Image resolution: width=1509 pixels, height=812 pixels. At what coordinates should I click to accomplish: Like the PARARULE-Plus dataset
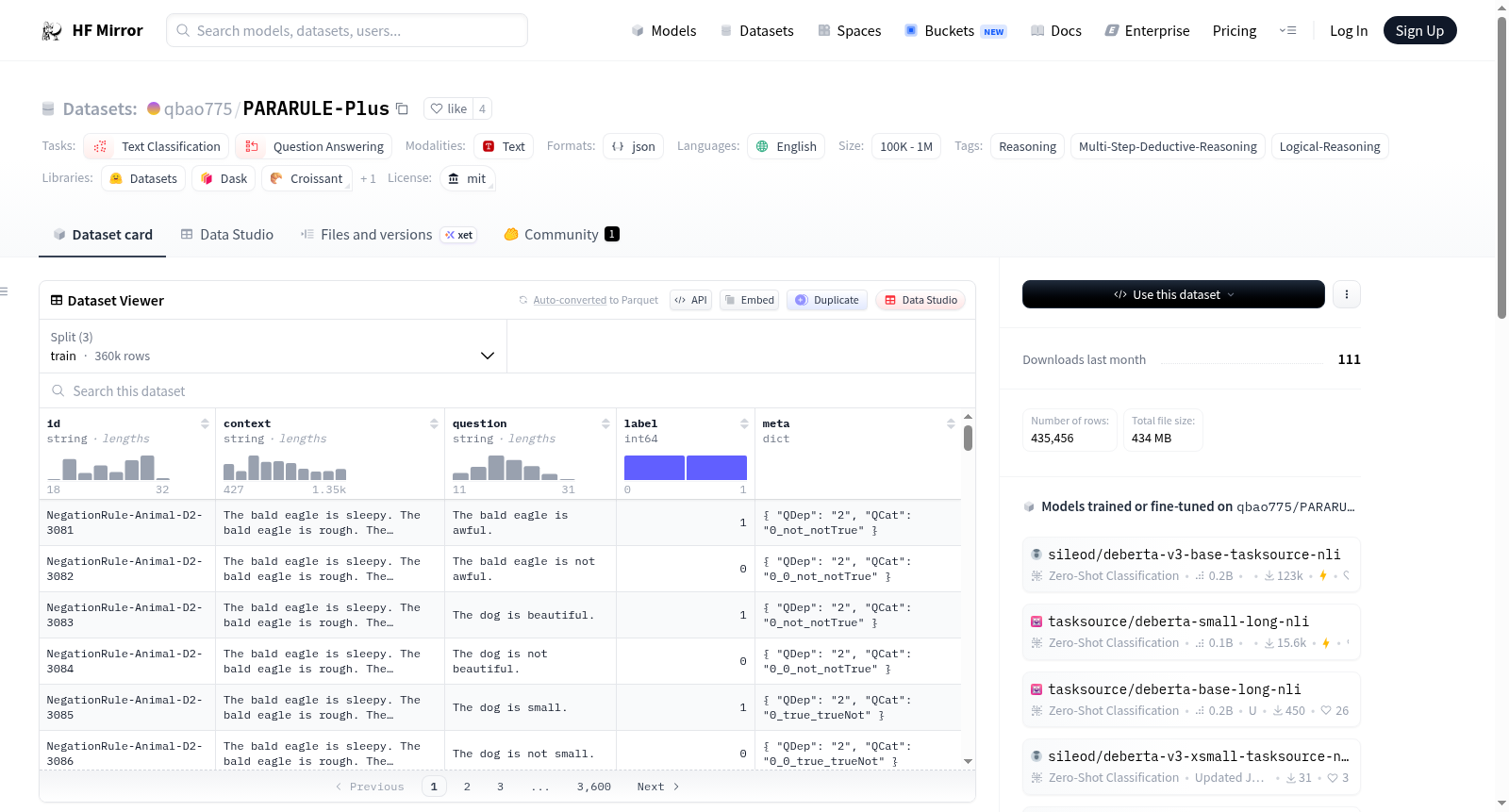point(448,108)
